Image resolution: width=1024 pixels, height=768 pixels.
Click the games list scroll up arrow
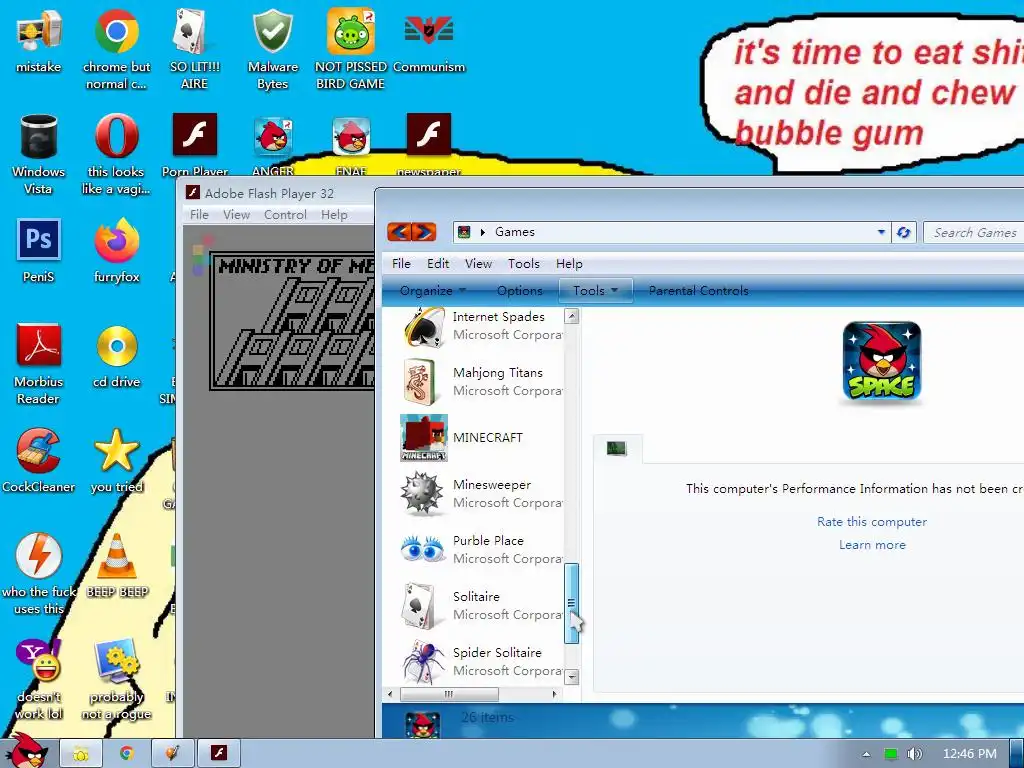(571, 317)
